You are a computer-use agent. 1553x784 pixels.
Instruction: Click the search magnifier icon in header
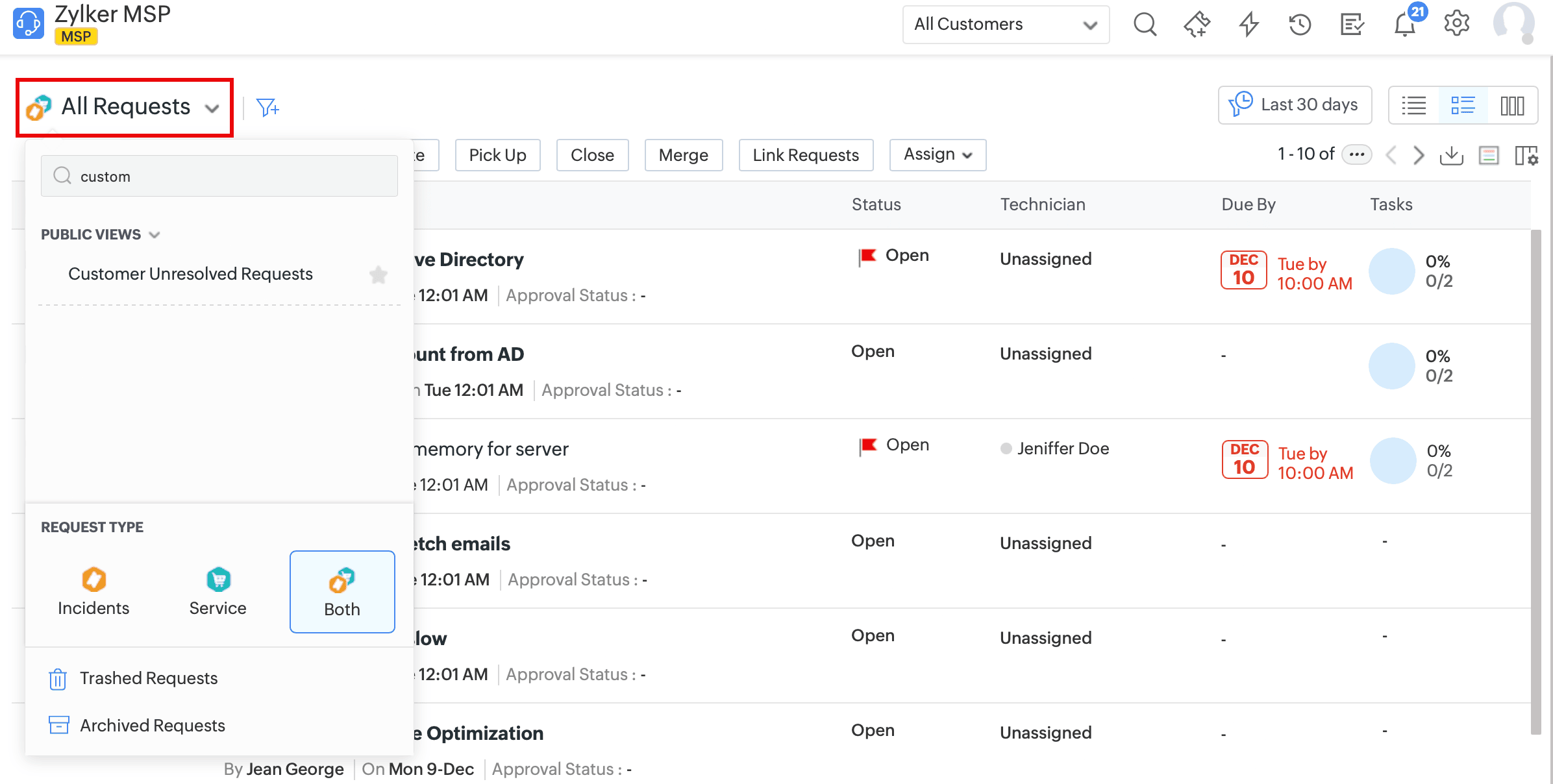[1145, 25]
